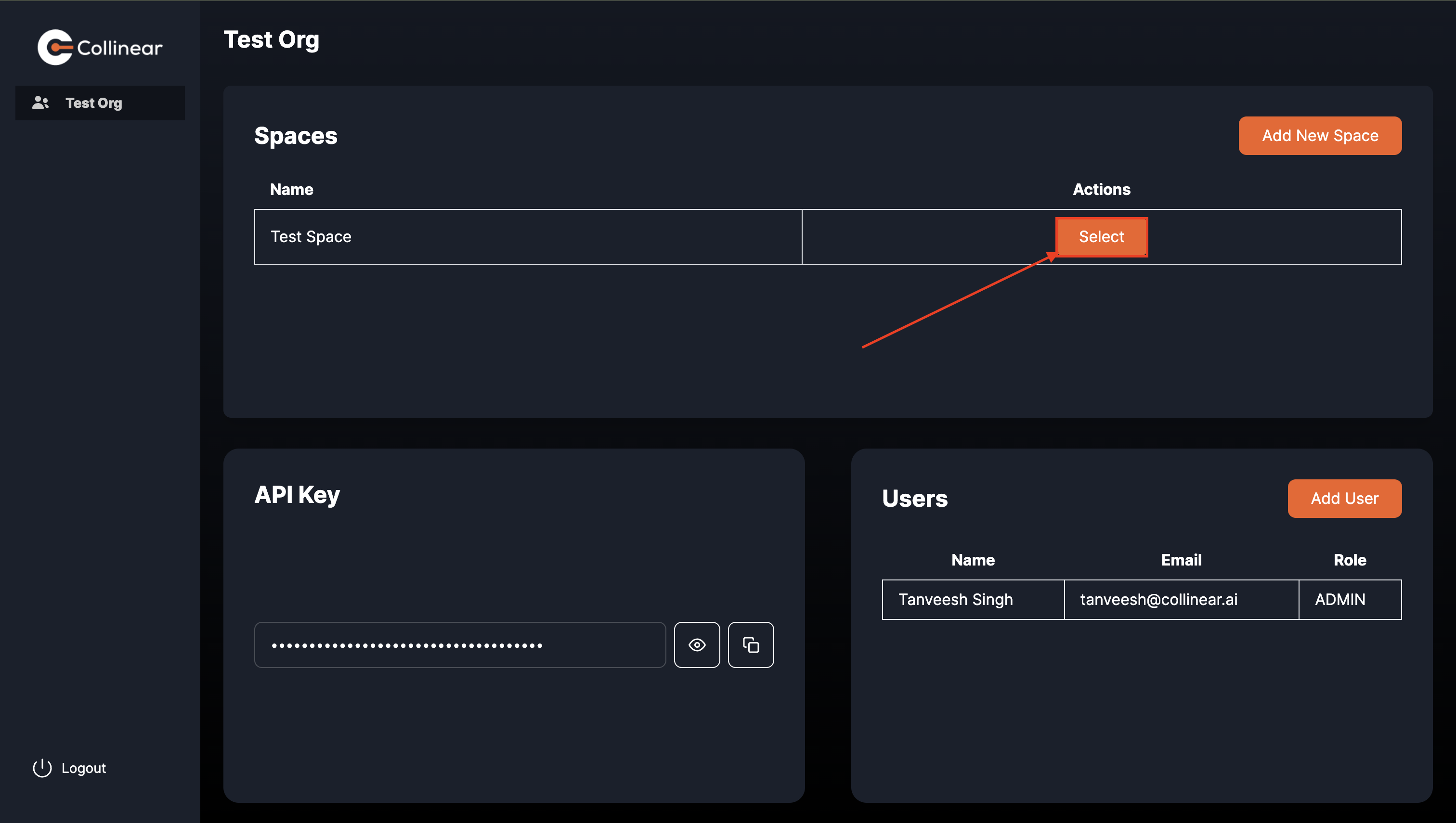Select the Test Space row's Select button
Image resolution: width=1456 pixels, height=823 pixels.
1101,237
